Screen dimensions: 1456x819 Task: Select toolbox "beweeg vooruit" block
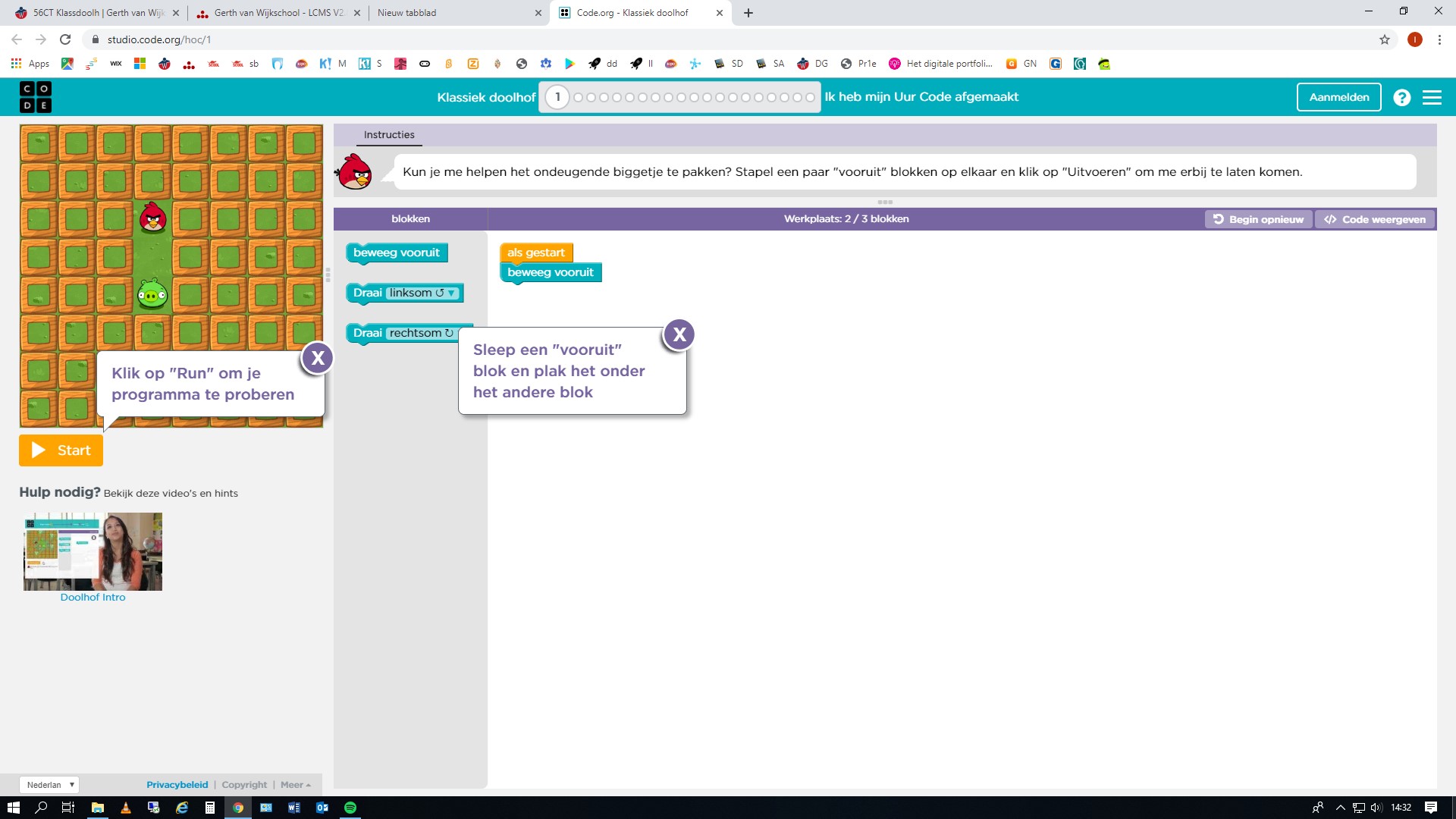tap(397, 253)
